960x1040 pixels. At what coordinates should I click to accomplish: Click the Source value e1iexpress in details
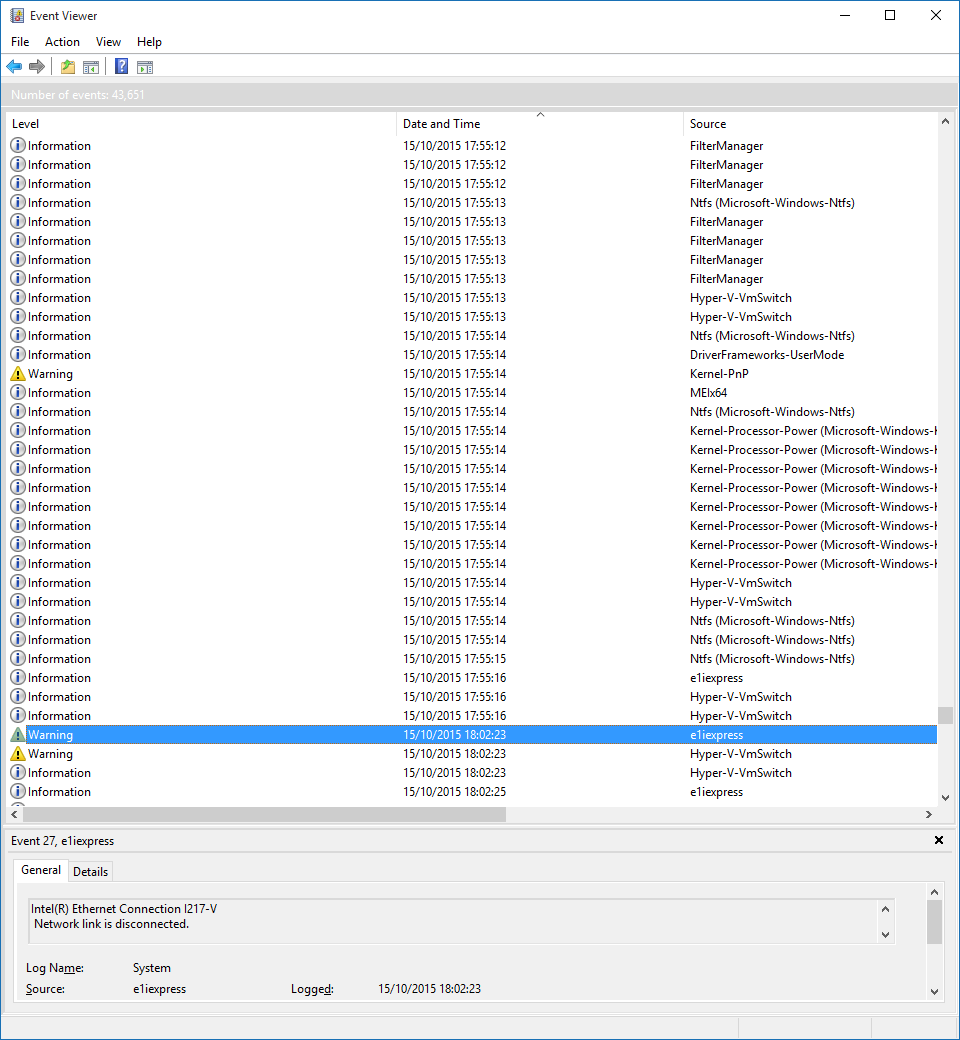(159, 989)
